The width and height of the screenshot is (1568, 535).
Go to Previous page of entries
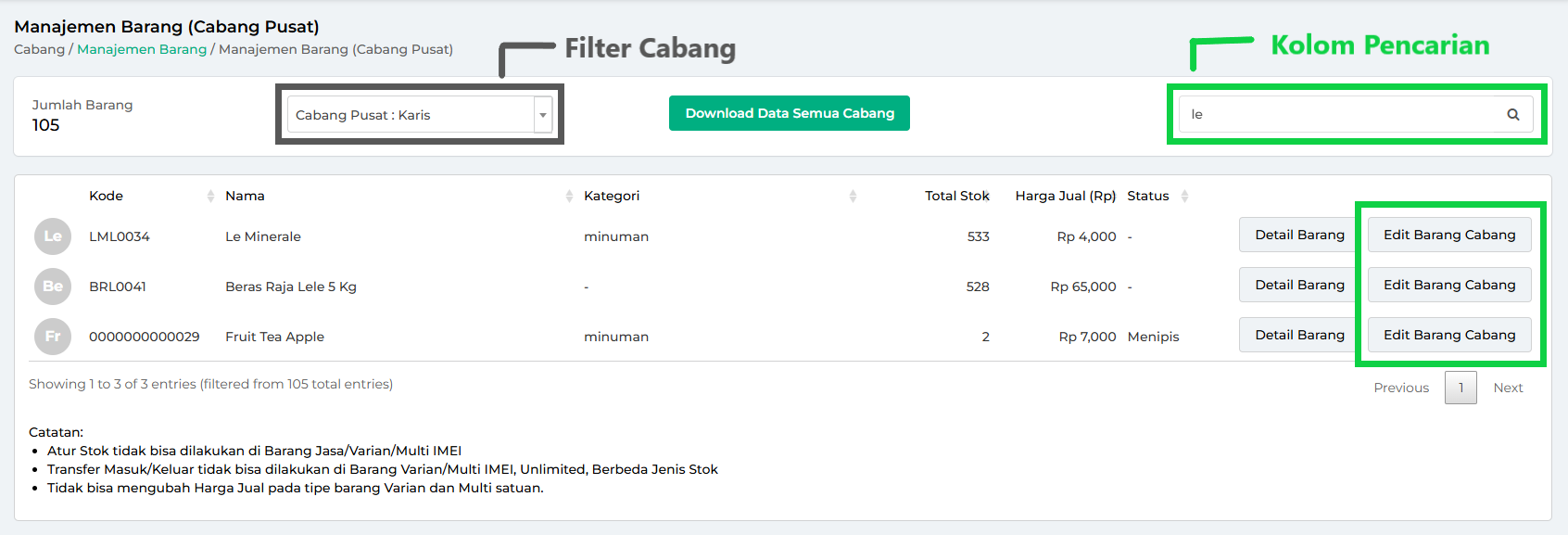click(1401, 388)
